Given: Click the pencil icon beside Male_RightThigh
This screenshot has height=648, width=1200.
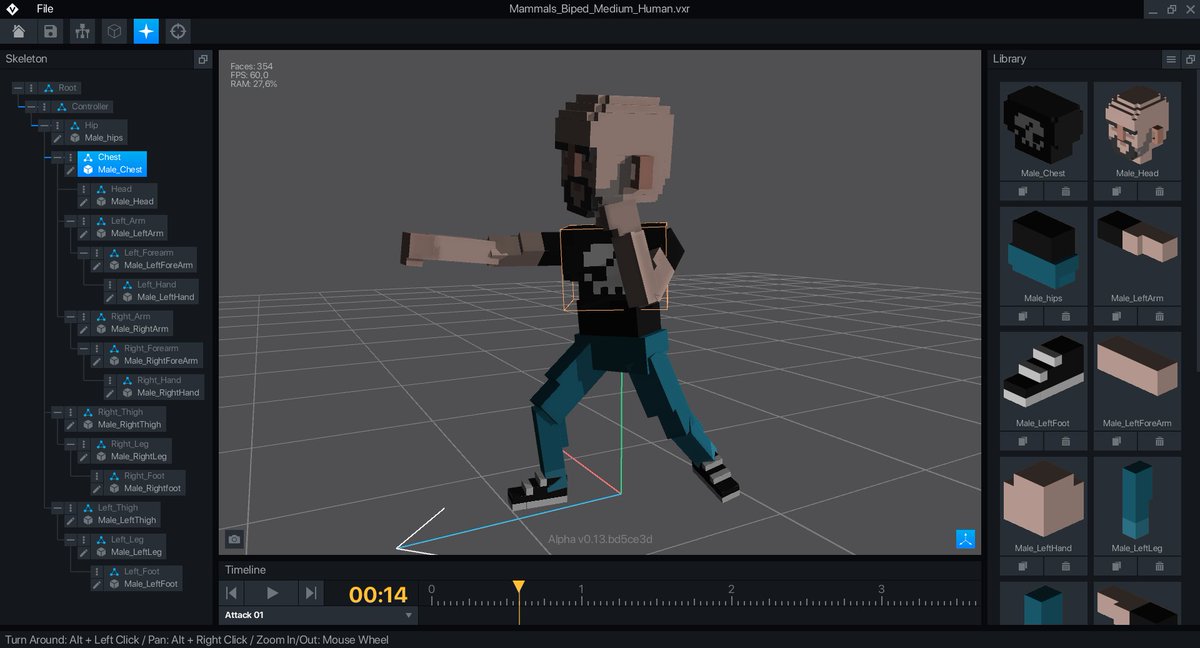Looking at the screenshot, I should (71, 425).
